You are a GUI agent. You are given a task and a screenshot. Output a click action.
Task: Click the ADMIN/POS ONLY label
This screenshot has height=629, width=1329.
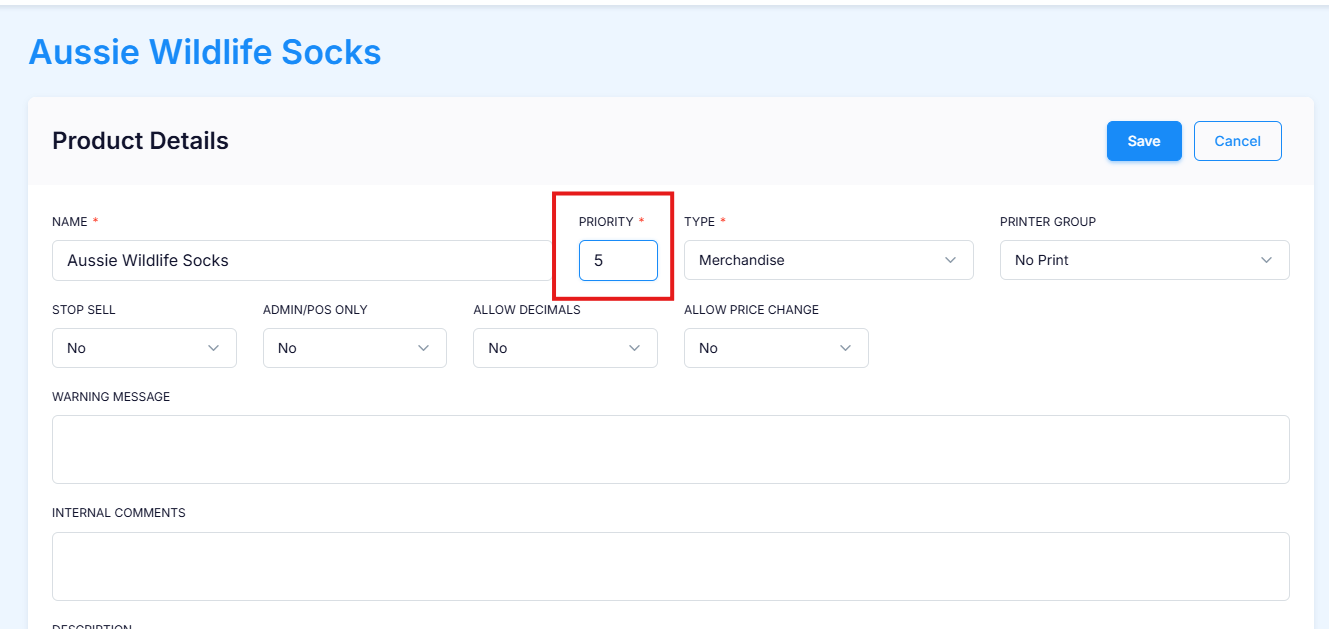click(315, 310)
